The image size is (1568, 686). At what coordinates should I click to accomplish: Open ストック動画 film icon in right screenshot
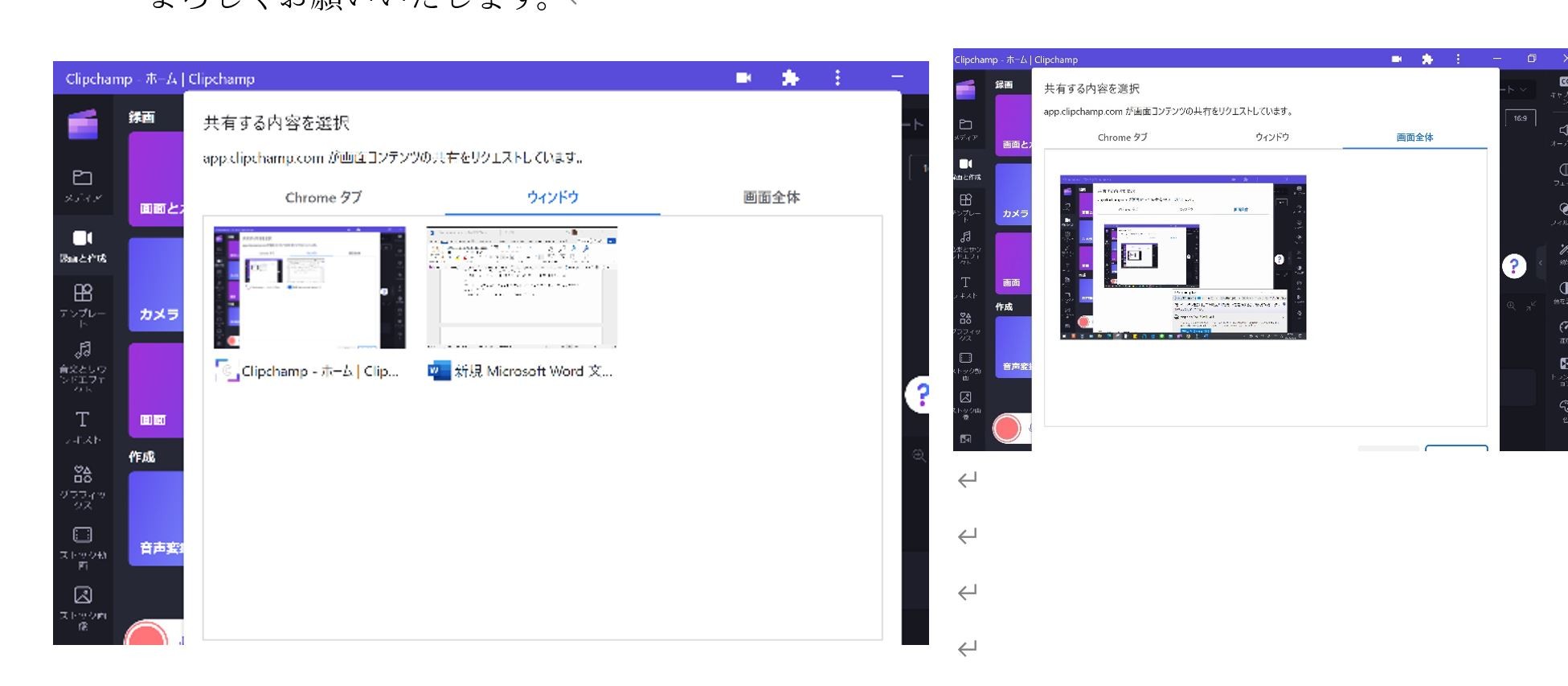[966, 358]
